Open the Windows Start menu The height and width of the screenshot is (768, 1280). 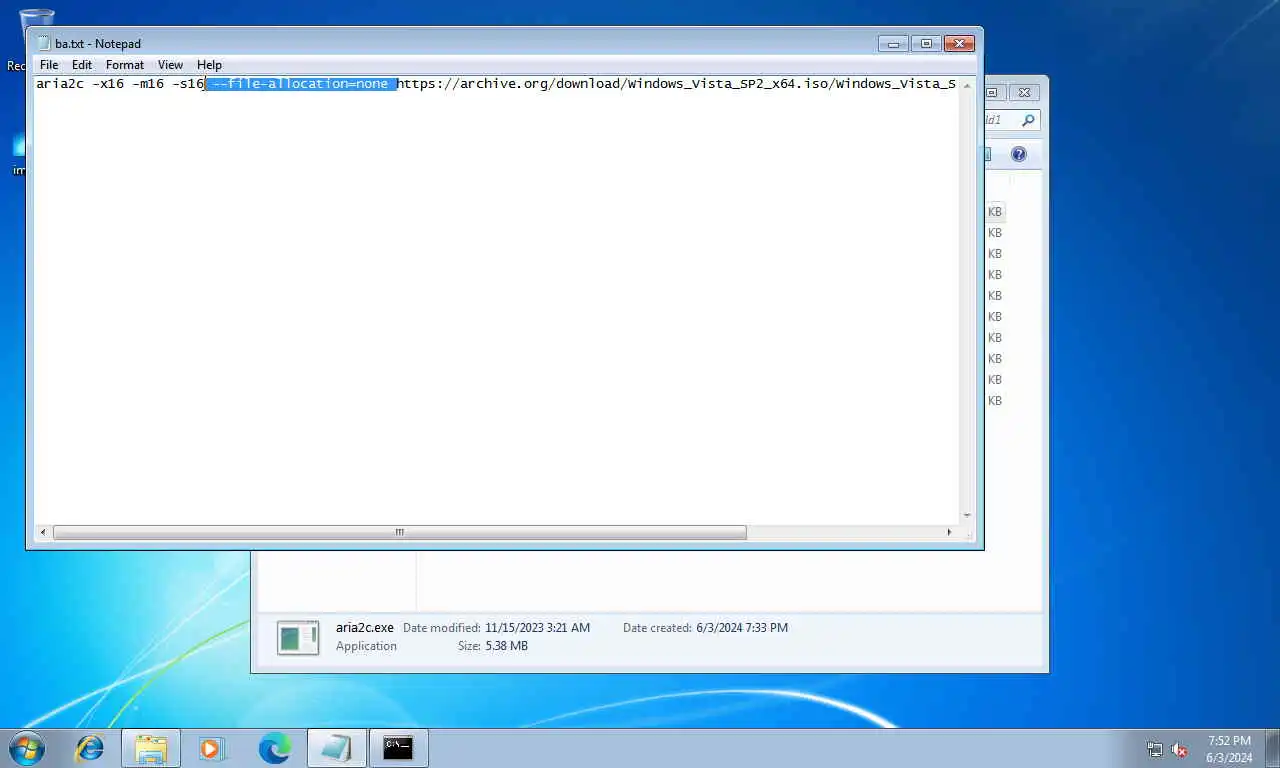tap(26, 748)
